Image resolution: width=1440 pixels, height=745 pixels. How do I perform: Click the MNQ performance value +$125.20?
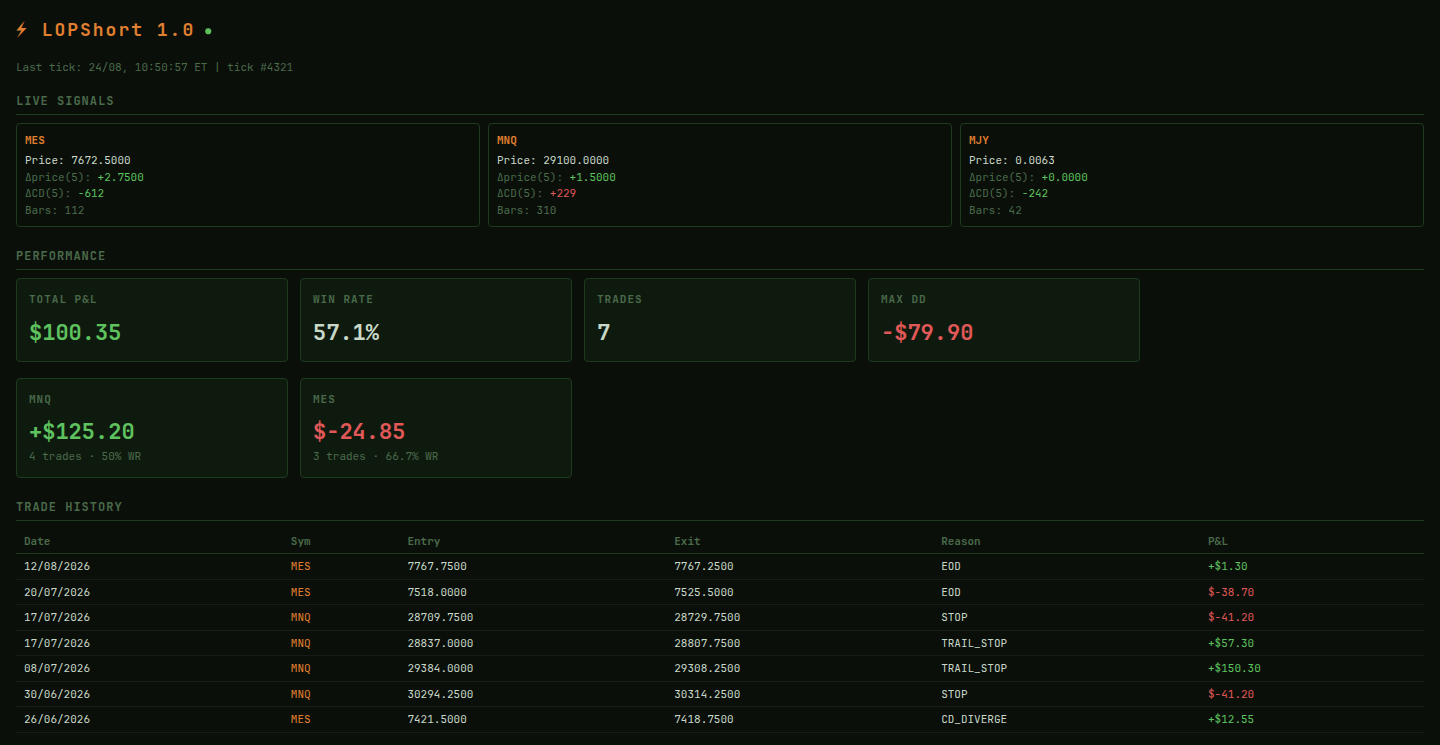tap(82, 432)
